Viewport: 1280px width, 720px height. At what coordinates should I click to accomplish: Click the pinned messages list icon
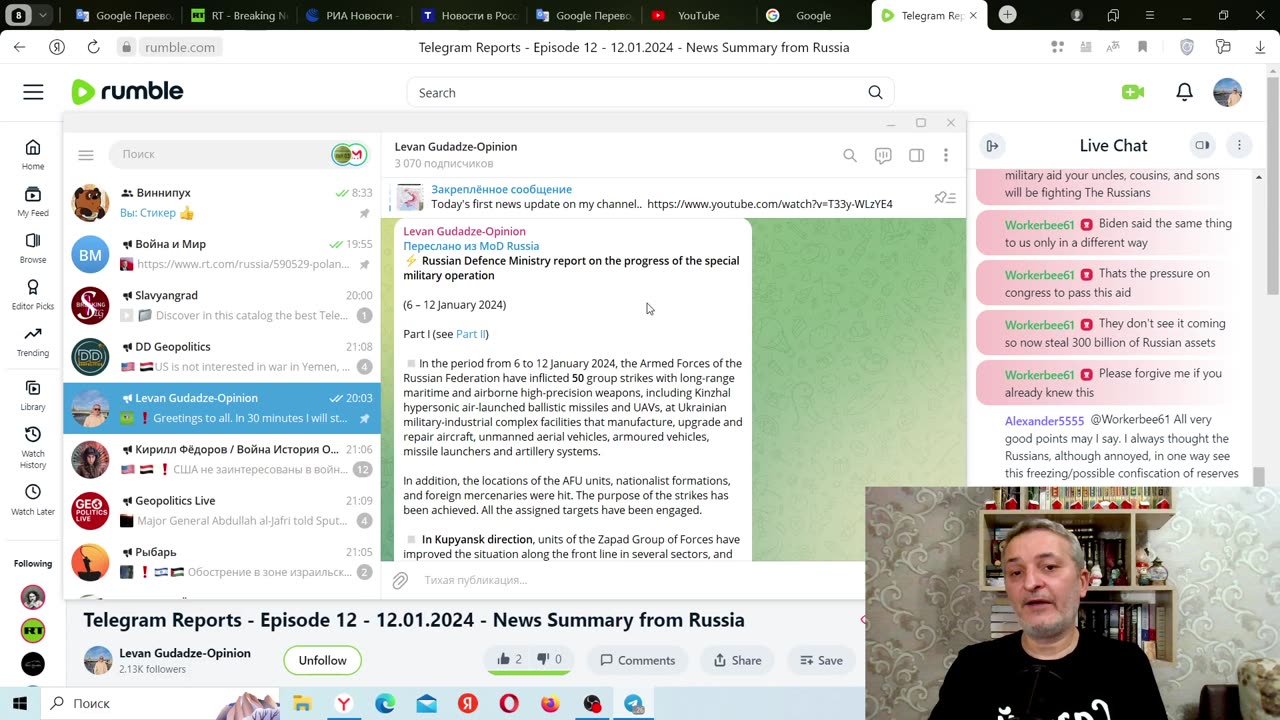coord(945,198)
